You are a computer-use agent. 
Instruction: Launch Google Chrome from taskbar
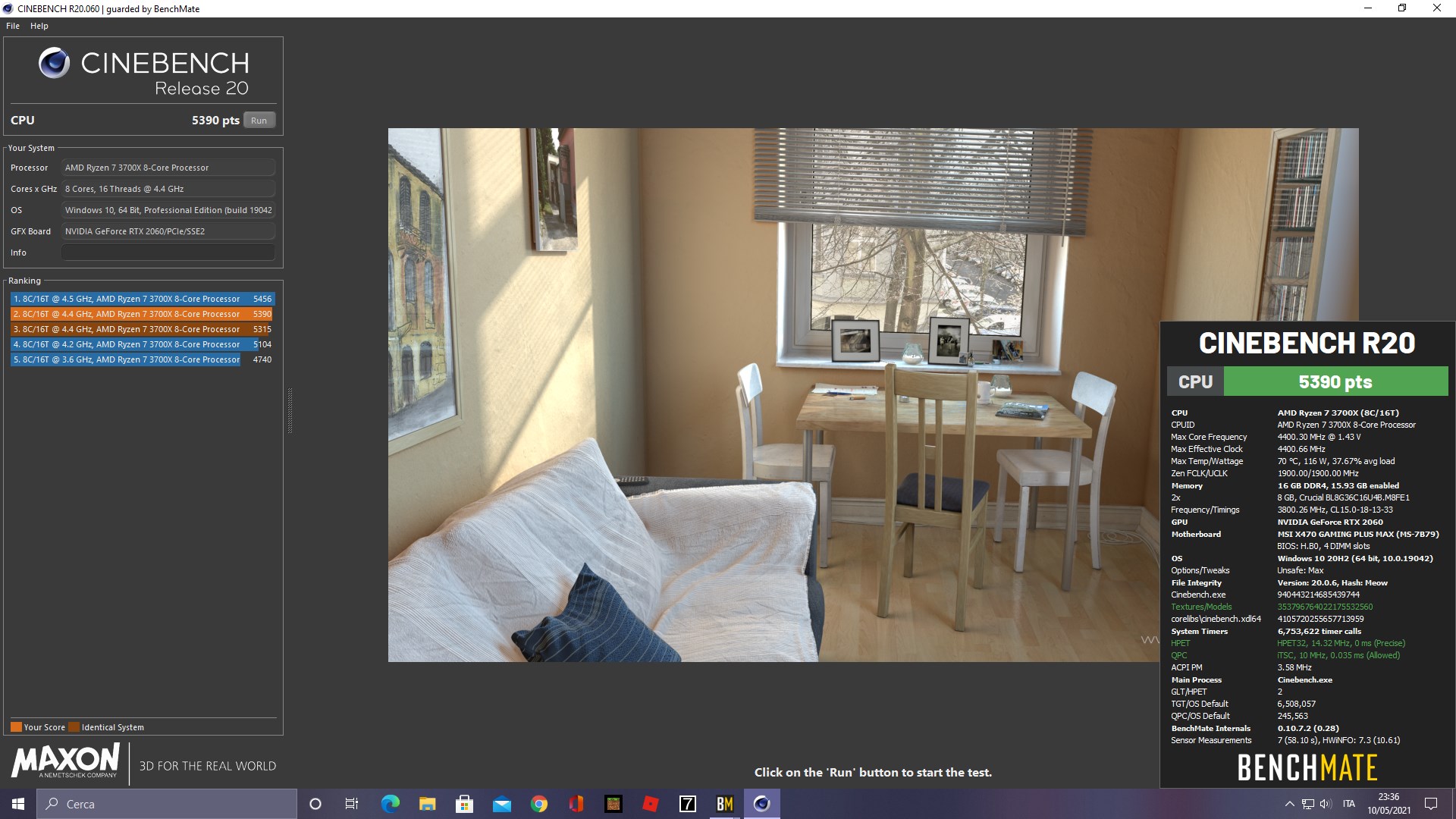pos(538,804)
